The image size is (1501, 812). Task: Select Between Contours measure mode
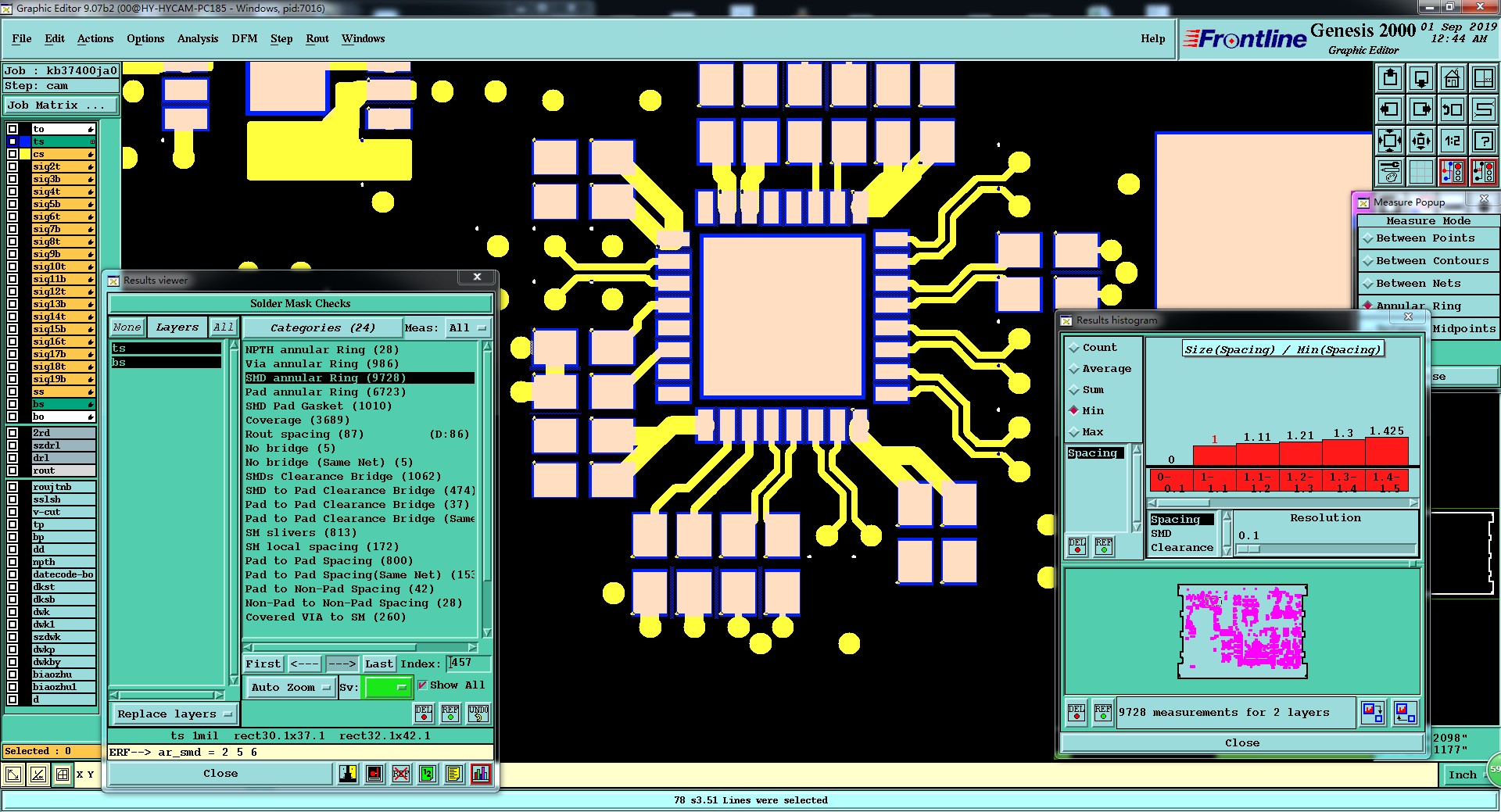point(1425,261)
